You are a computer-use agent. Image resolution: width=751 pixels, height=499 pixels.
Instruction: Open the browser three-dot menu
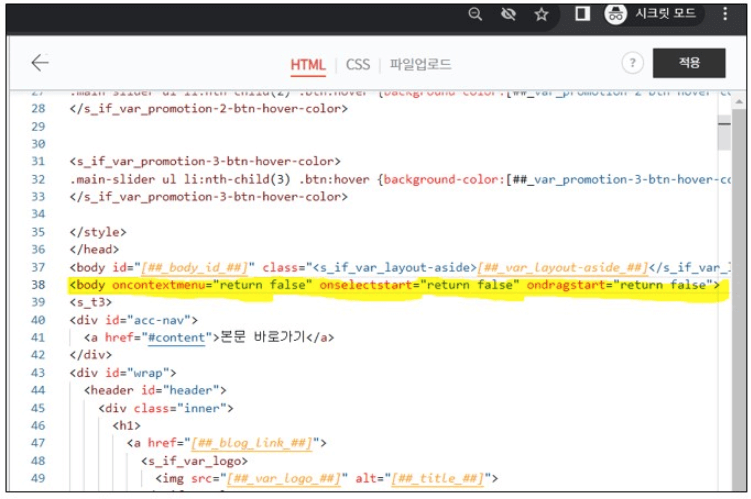725,13
